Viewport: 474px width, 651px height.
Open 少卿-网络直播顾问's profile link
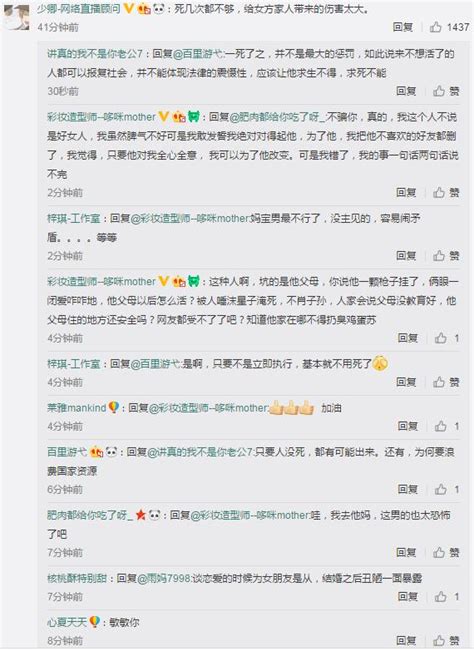pyautogui.click(x=78, y=8)
